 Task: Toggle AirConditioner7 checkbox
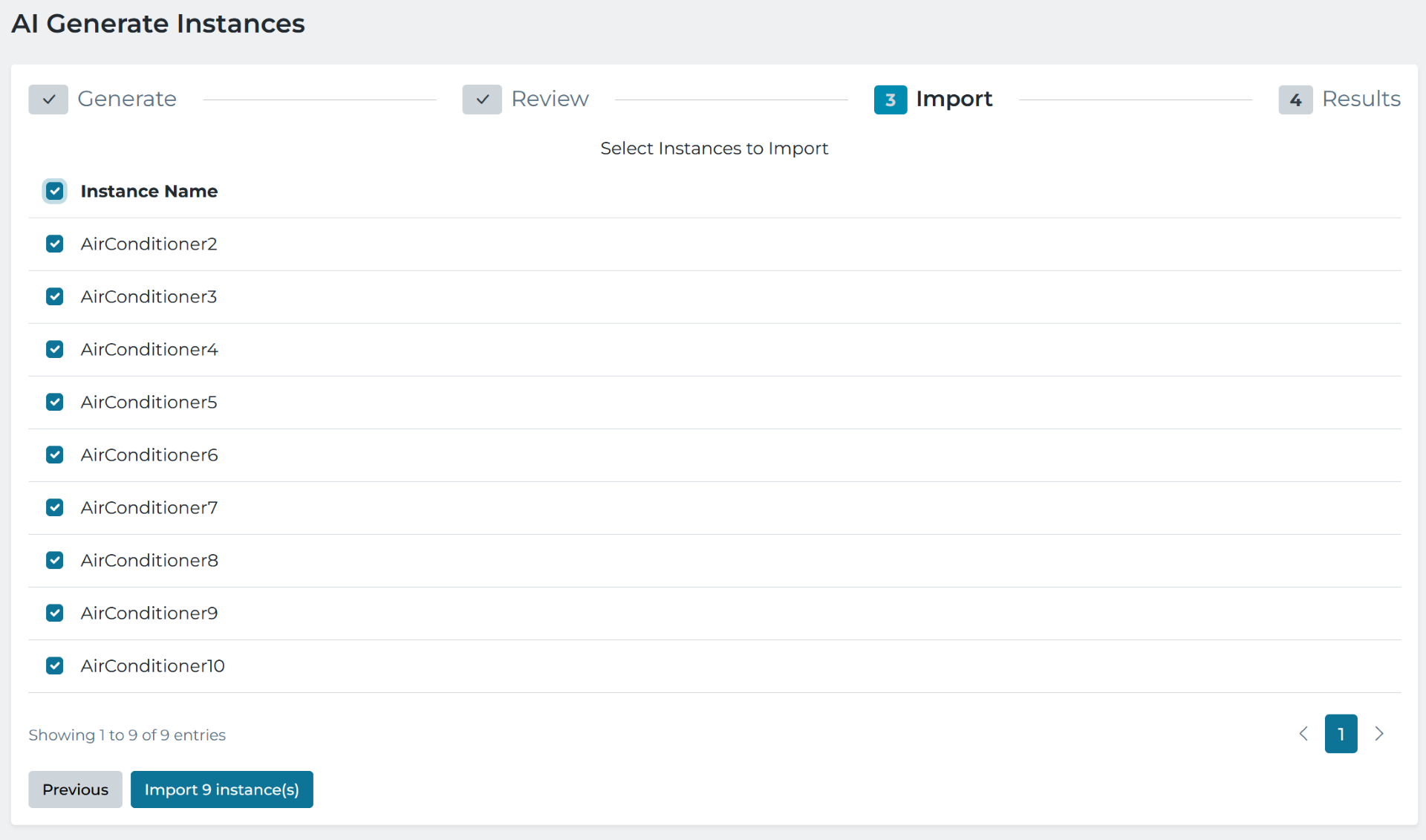click(x=55, y=508)
